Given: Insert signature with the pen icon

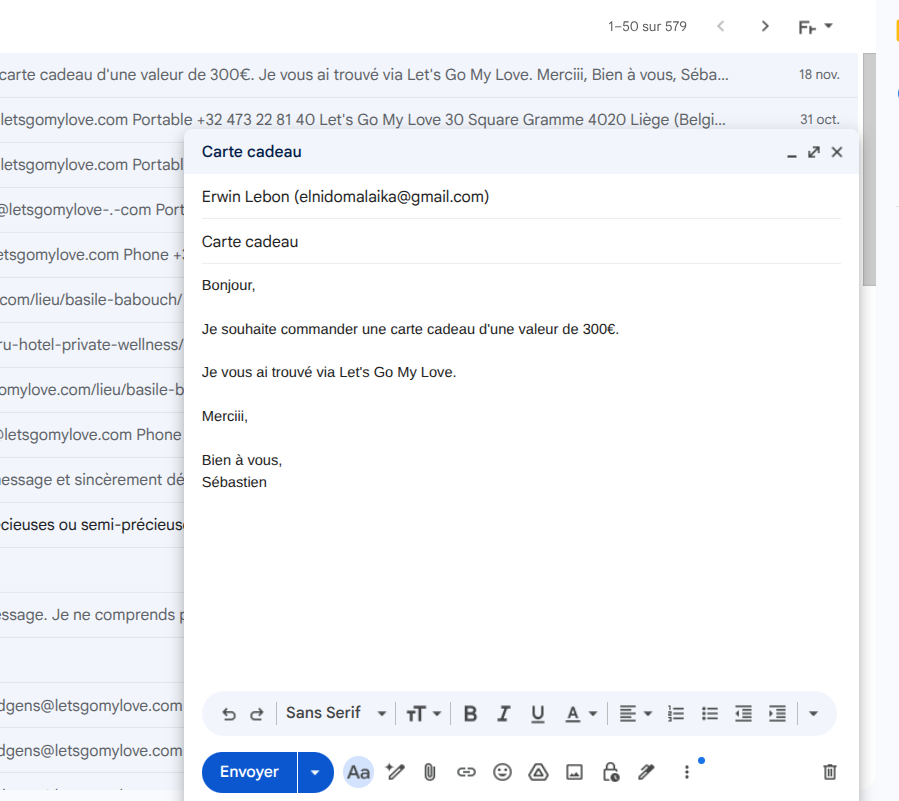Looking at the screenshot, I should [x=646, y=772].
